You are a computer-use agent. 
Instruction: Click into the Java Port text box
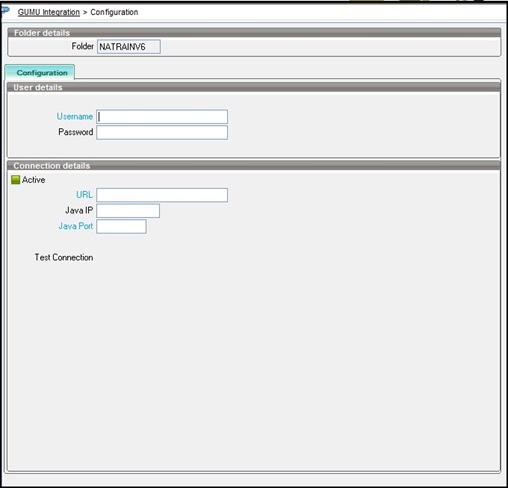[x=121, y=226]
